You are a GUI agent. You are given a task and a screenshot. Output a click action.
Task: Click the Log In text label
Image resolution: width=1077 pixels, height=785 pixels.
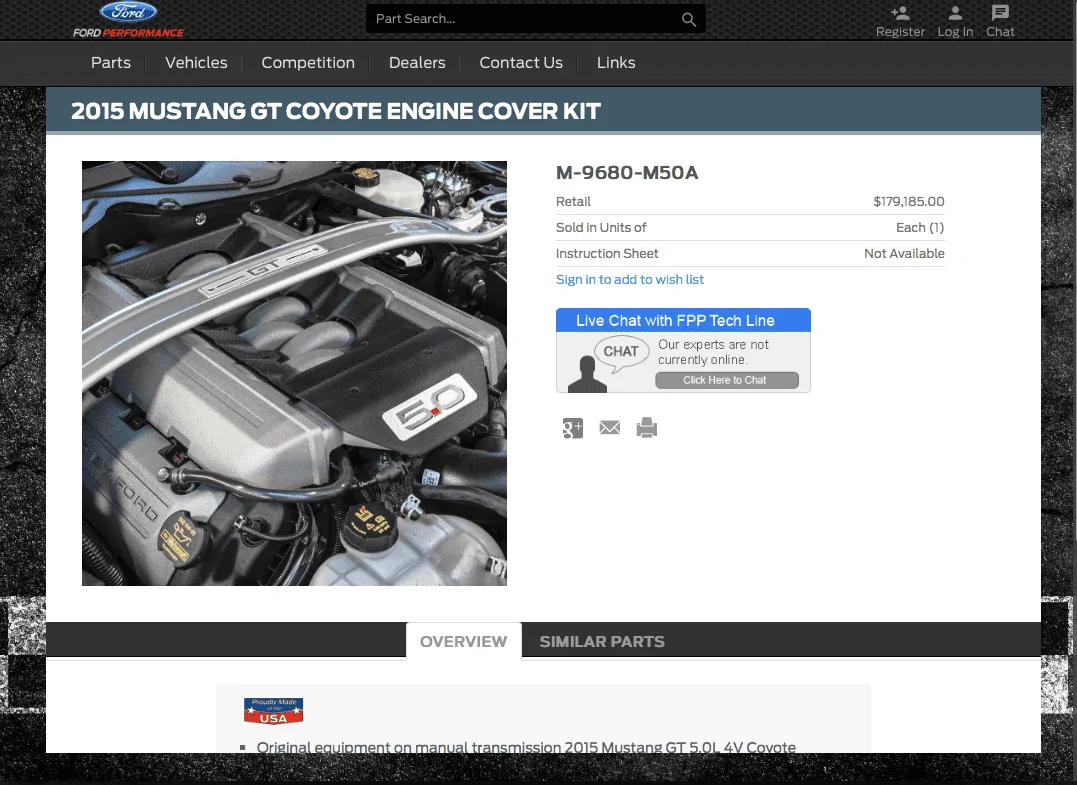[955, 32]
